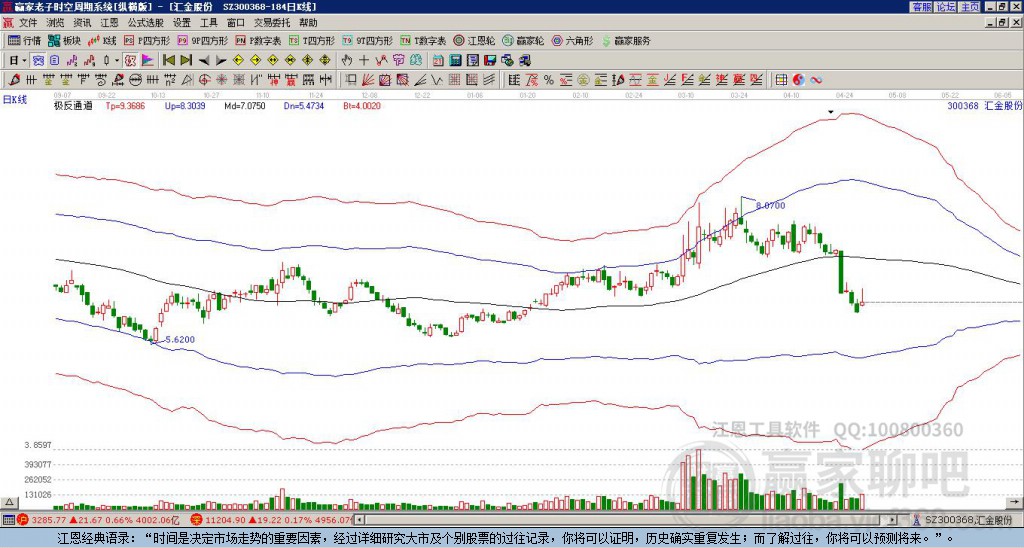Open the 9P四方形 tool
Viewport: 1024px width, 548px height.
point(202,40)
